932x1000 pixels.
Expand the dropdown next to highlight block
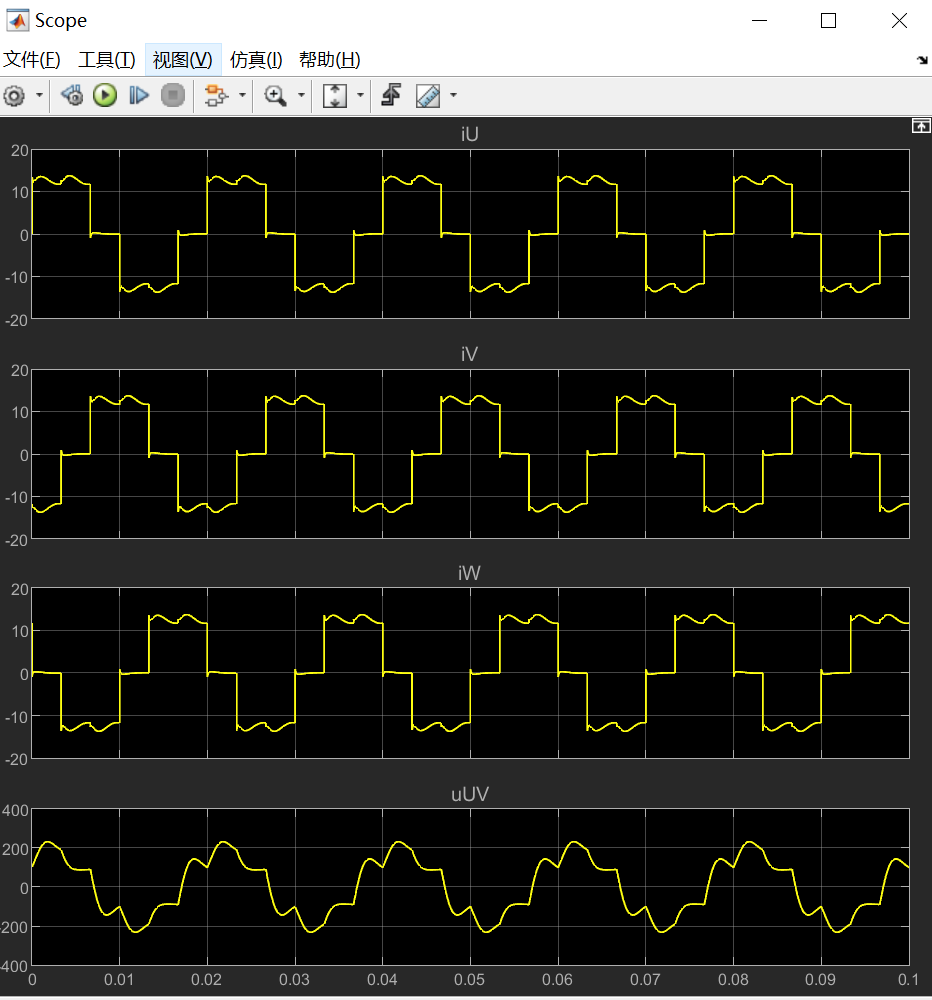click(242, 96)
